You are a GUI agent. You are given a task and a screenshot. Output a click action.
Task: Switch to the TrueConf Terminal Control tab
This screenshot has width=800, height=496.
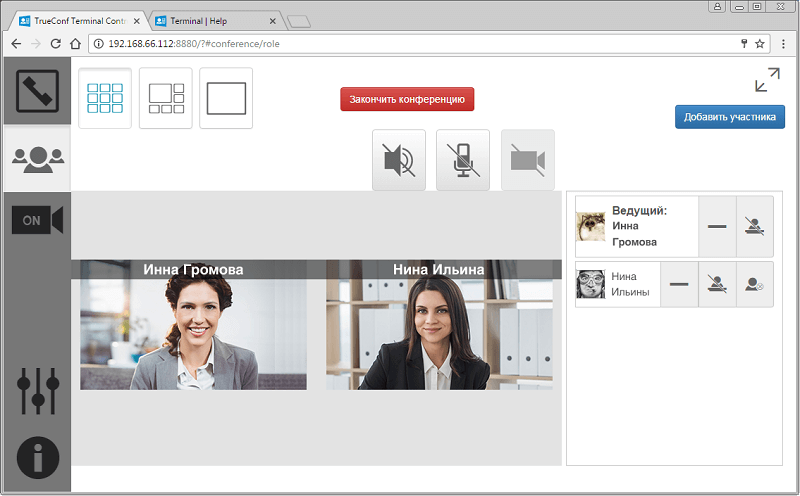click(78, 19)
